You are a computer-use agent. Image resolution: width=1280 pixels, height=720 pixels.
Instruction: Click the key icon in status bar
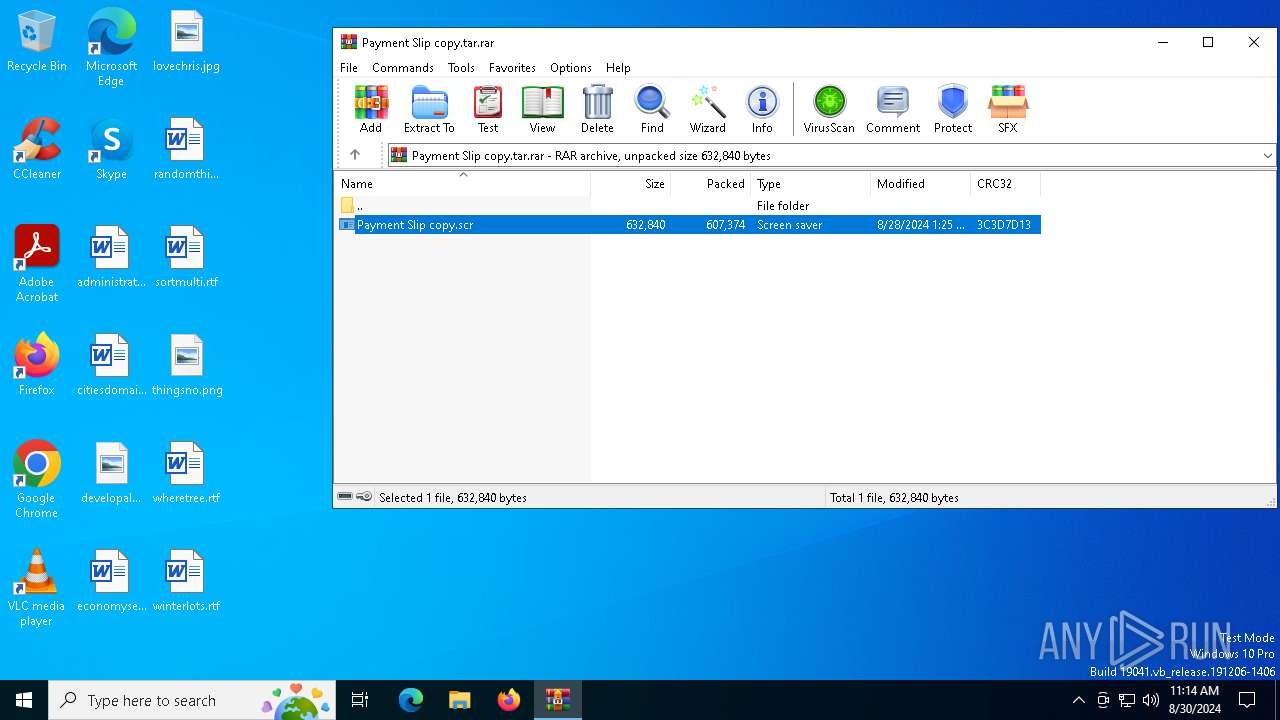(x=364, y=497)
